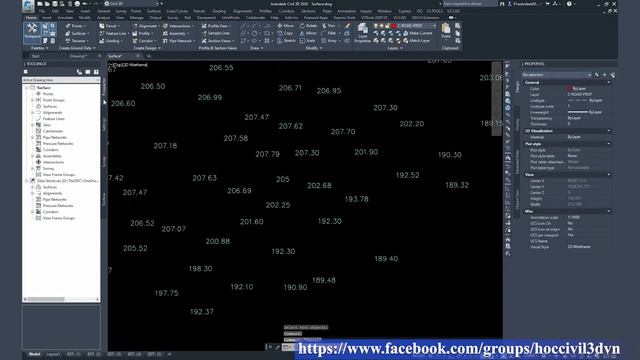The image size is (640, 360).
Task: Select Catchments in Toolspace tree
Action: tap(53, 131)
